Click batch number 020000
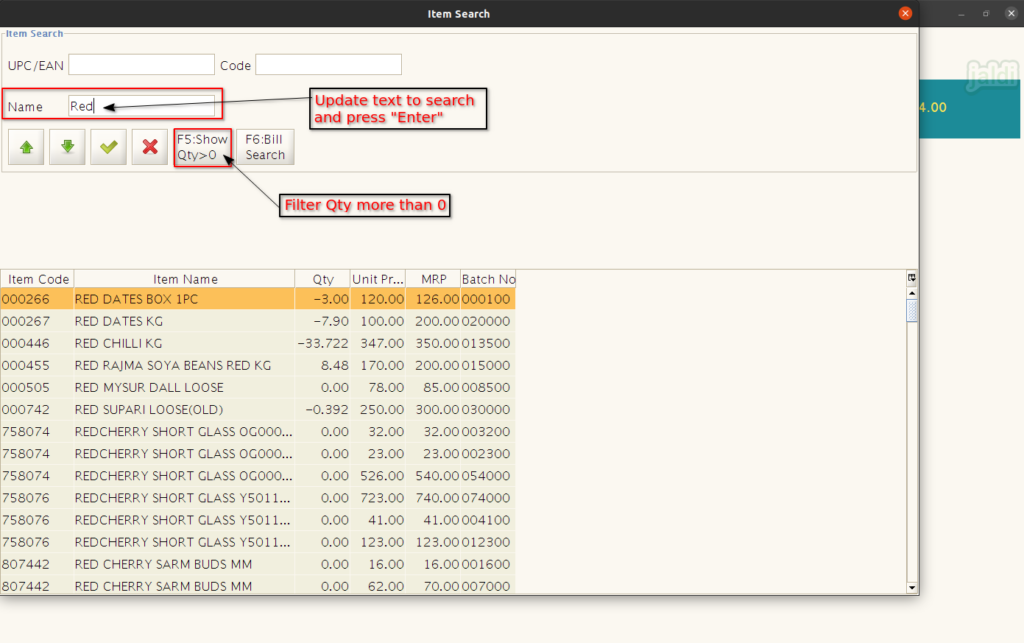The height and width of the screenshot is (643, 1024). 488,321
